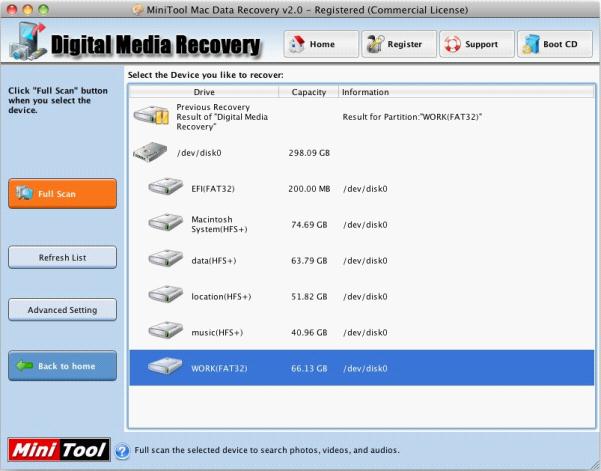Click the green back arrow icon
Viewport: 601px width, 471px height.
(x=25, y=366)
